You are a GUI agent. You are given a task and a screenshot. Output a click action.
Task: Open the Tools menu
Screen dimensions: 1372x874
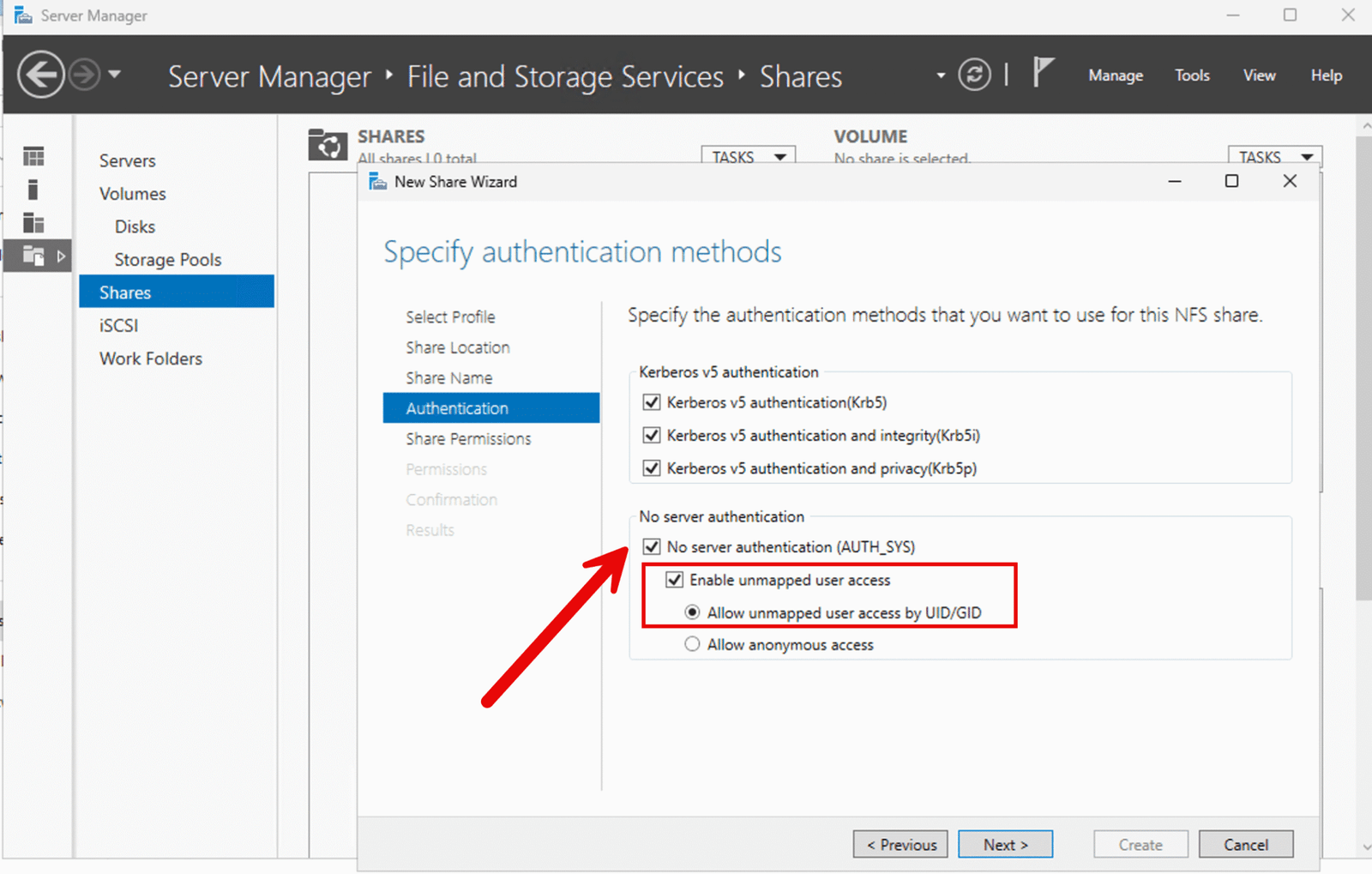coord(1191,75)
